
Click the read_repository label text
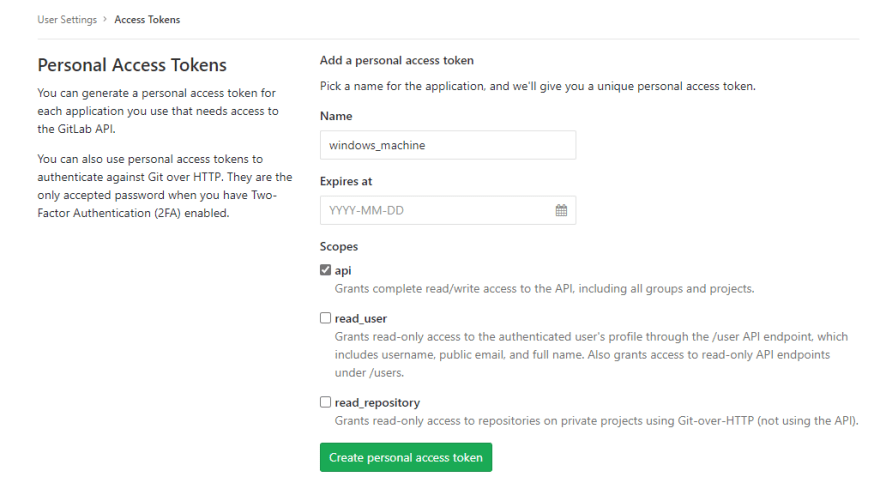[377, 403]
